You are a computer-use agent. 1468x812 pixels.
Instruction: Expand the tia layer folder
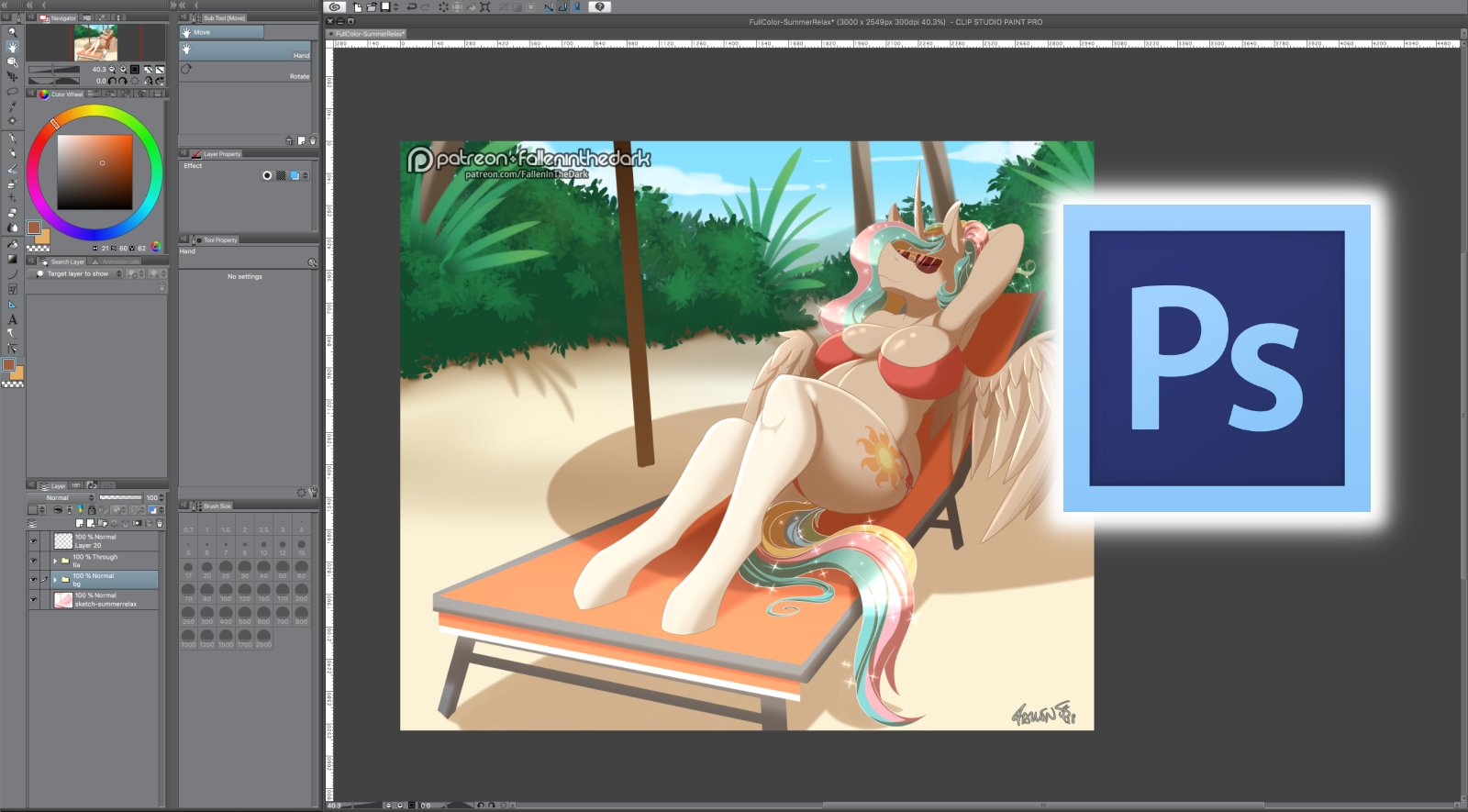55,561
